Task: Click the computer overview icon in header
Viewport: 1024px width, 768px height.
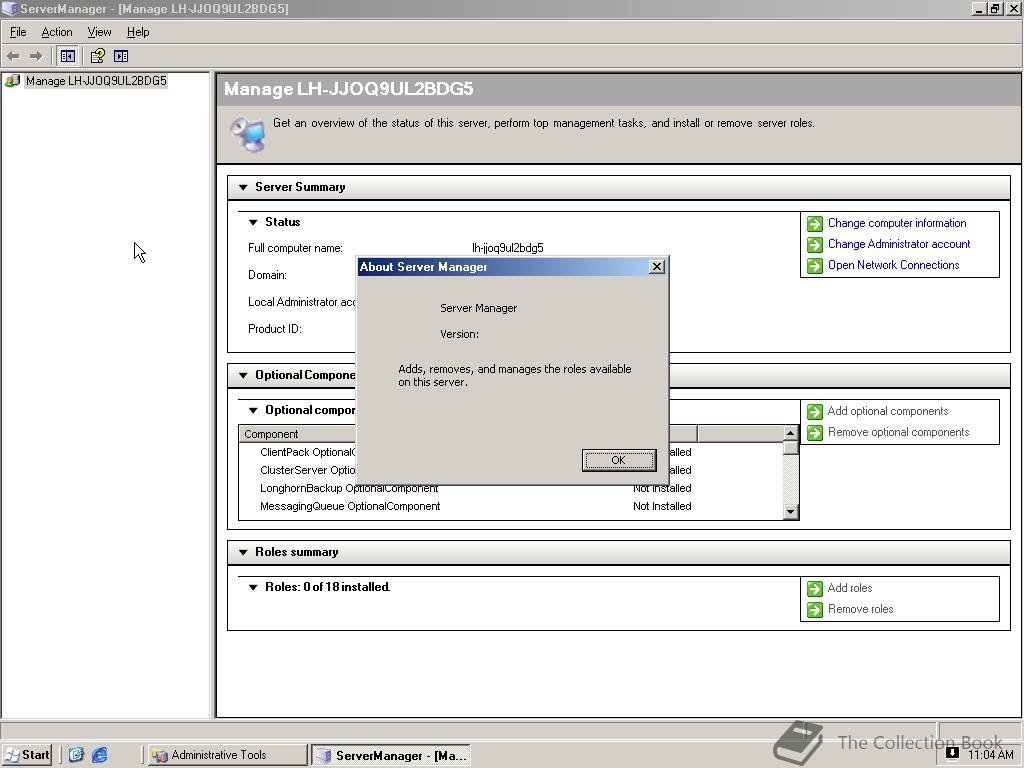Action: click(248, 134)
